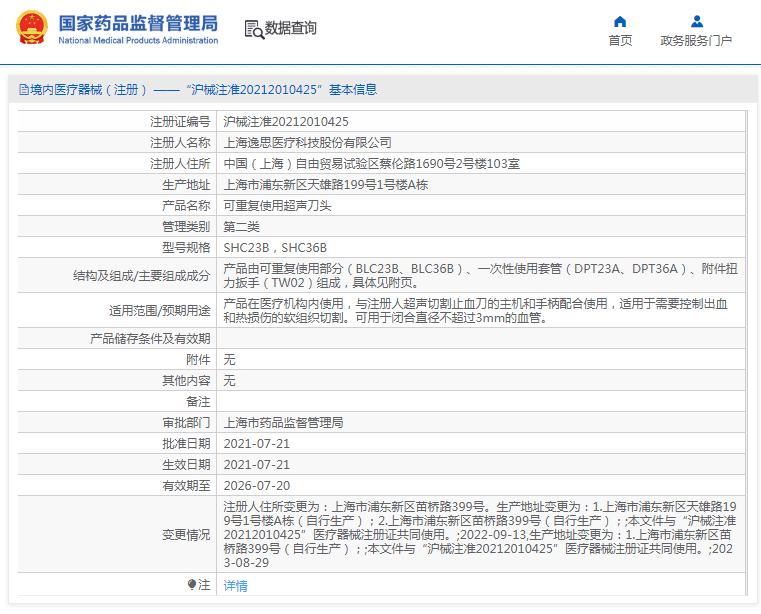Image resolution: width=761 pixels, height=614 pixels.
Task: Select 生效日期 value 2021-07-21
Action: tap(256, 465)
